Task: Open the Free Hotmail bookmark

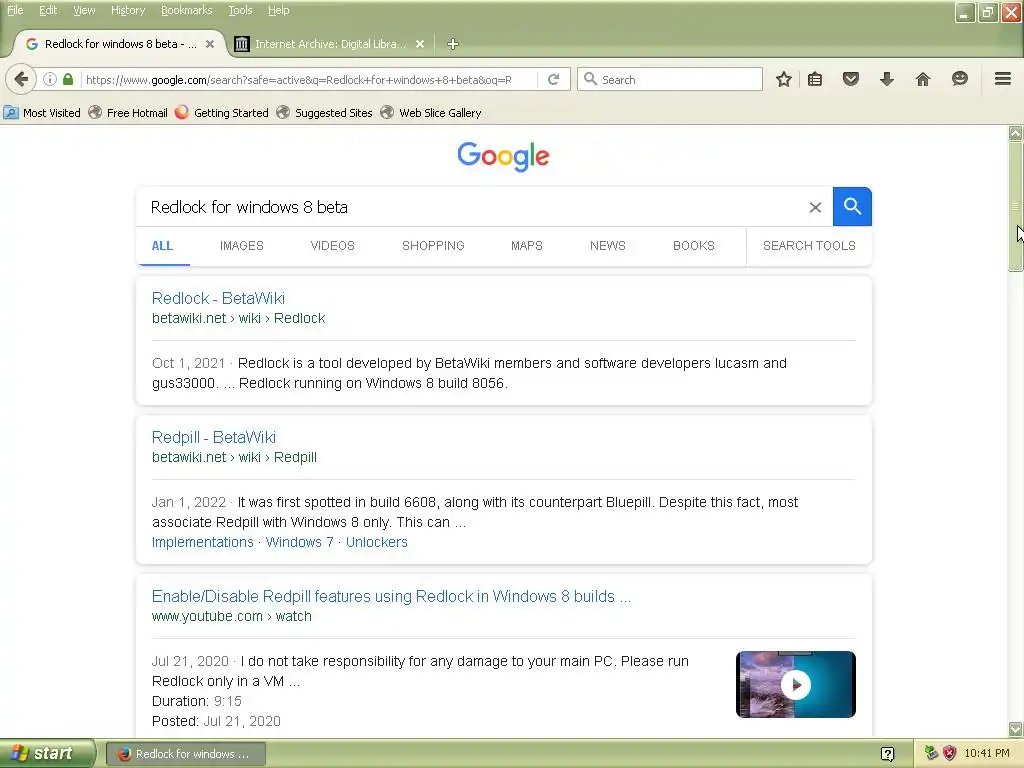Action: point(128,113)
